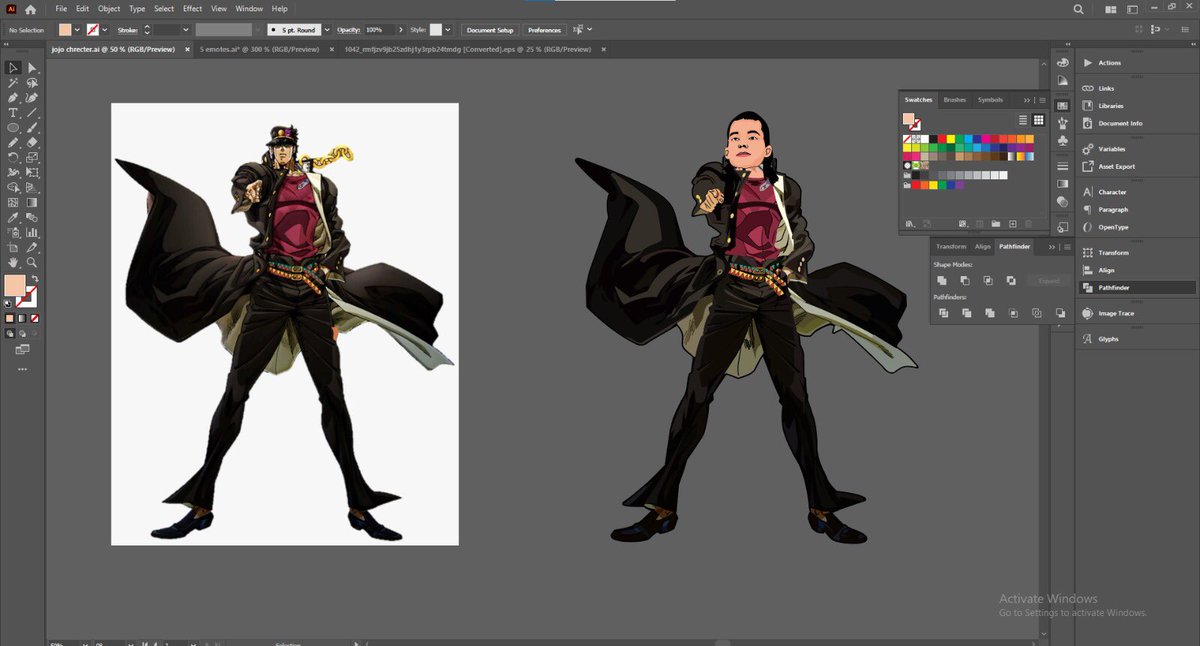Click the Opacity 100% input field

coord(379,30)
